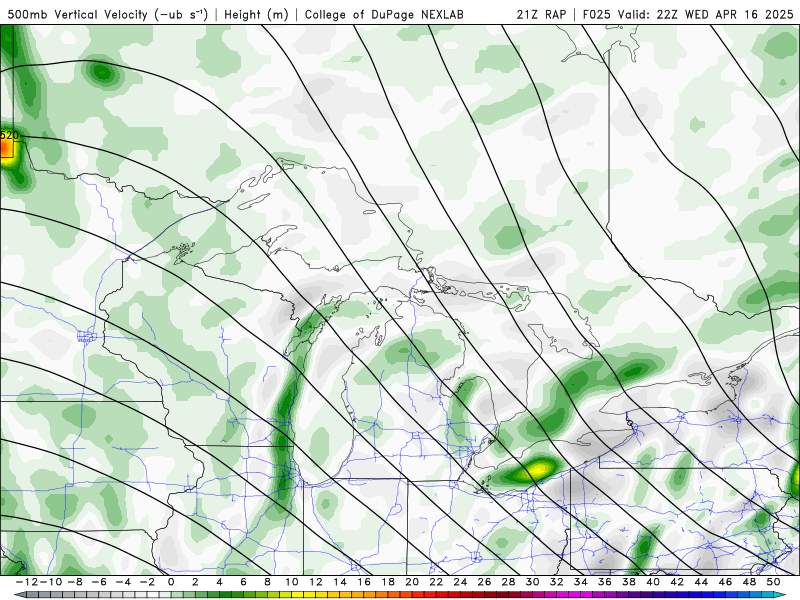
Task: Click the color bar label "-8"
Action: (75, 582)
